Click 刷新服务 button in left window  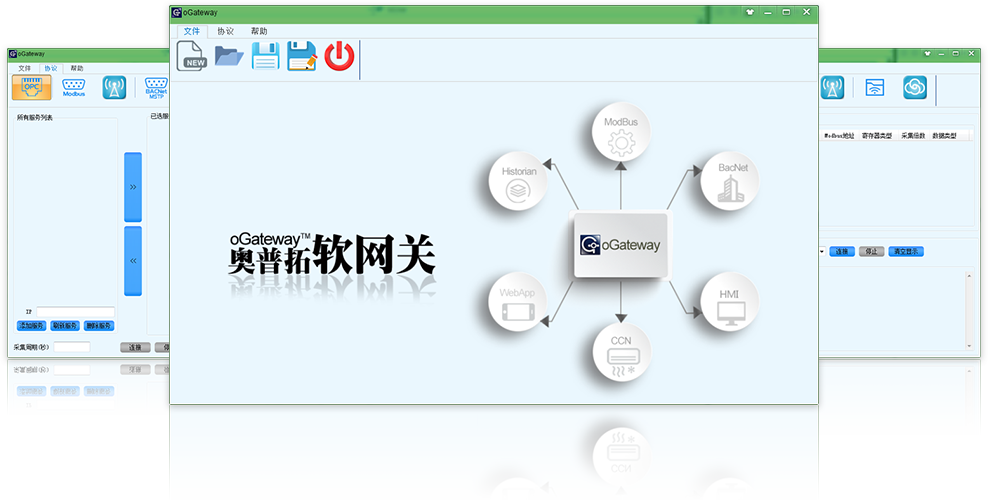point(65,326)
